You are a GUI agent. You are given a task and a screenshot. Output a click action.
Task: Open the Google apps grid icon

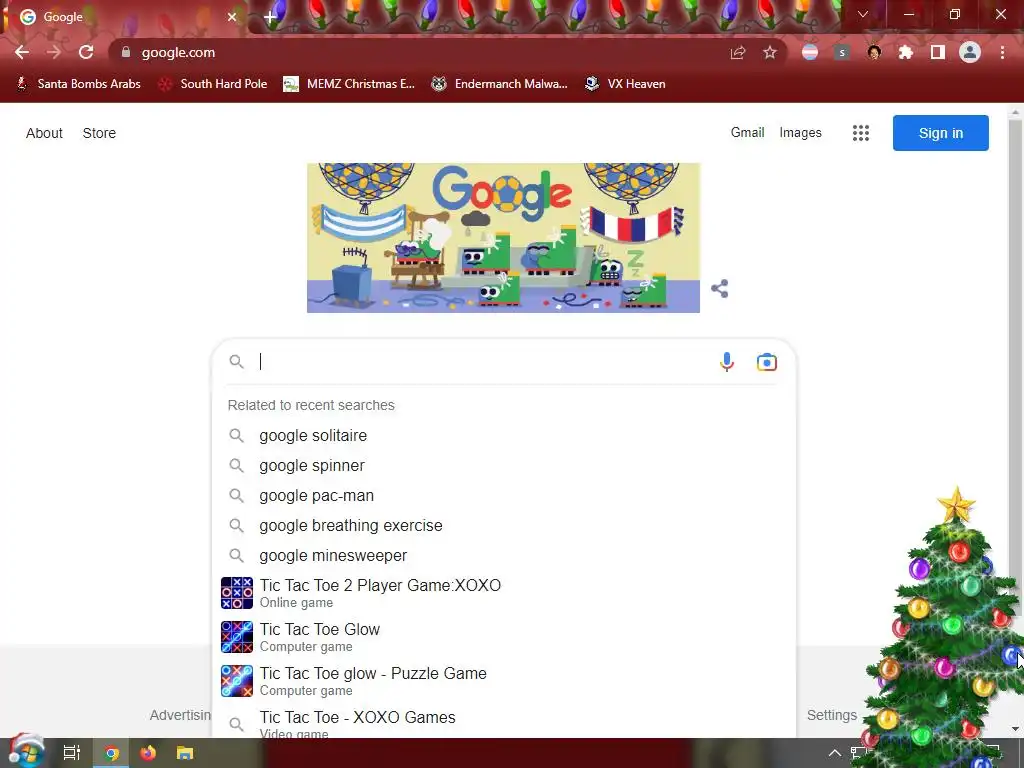pyautogui.click(x=861, y=133)
